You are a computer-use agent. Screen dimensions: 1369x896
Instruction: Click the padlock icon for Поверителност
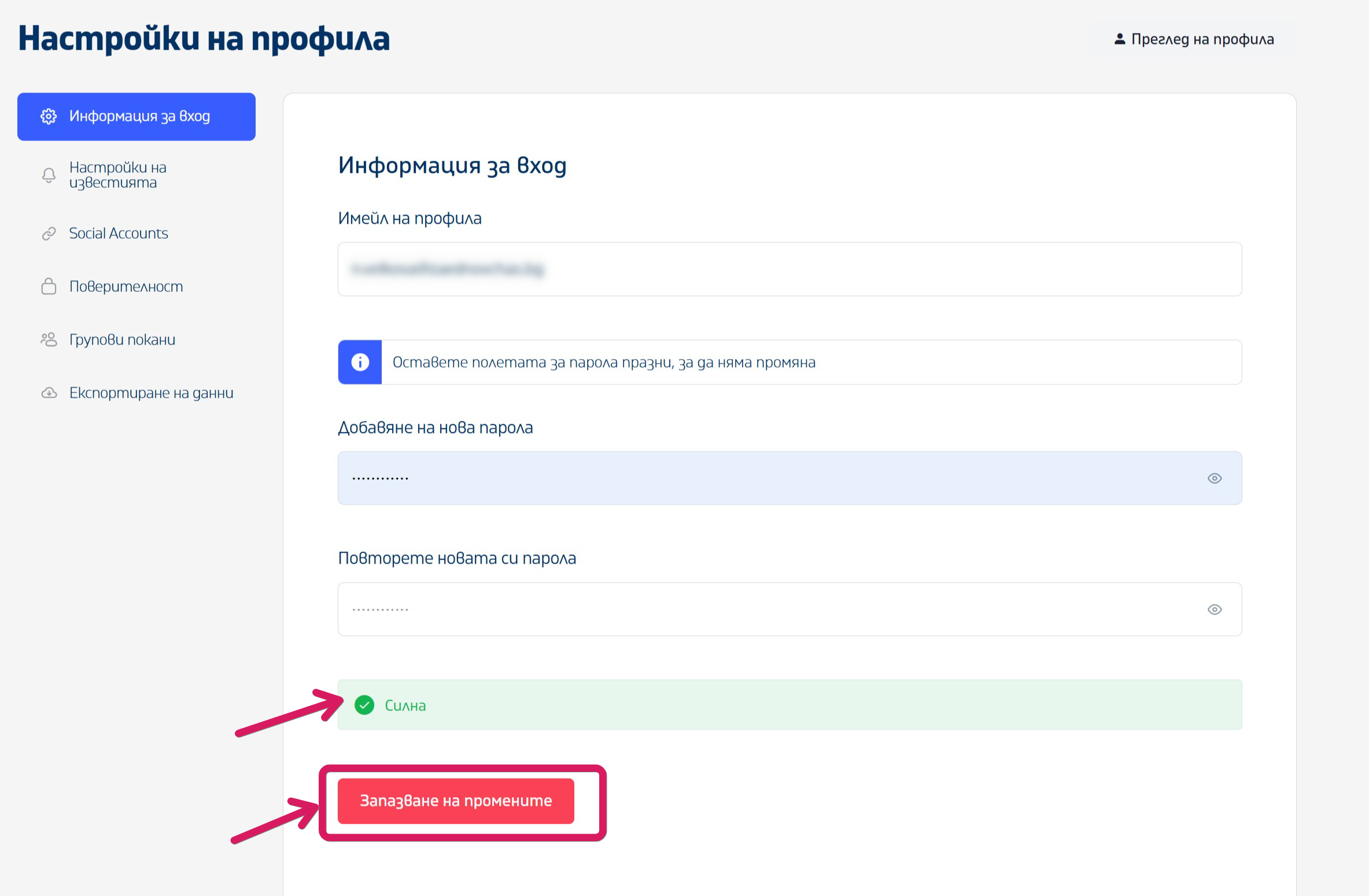[49, 286]
